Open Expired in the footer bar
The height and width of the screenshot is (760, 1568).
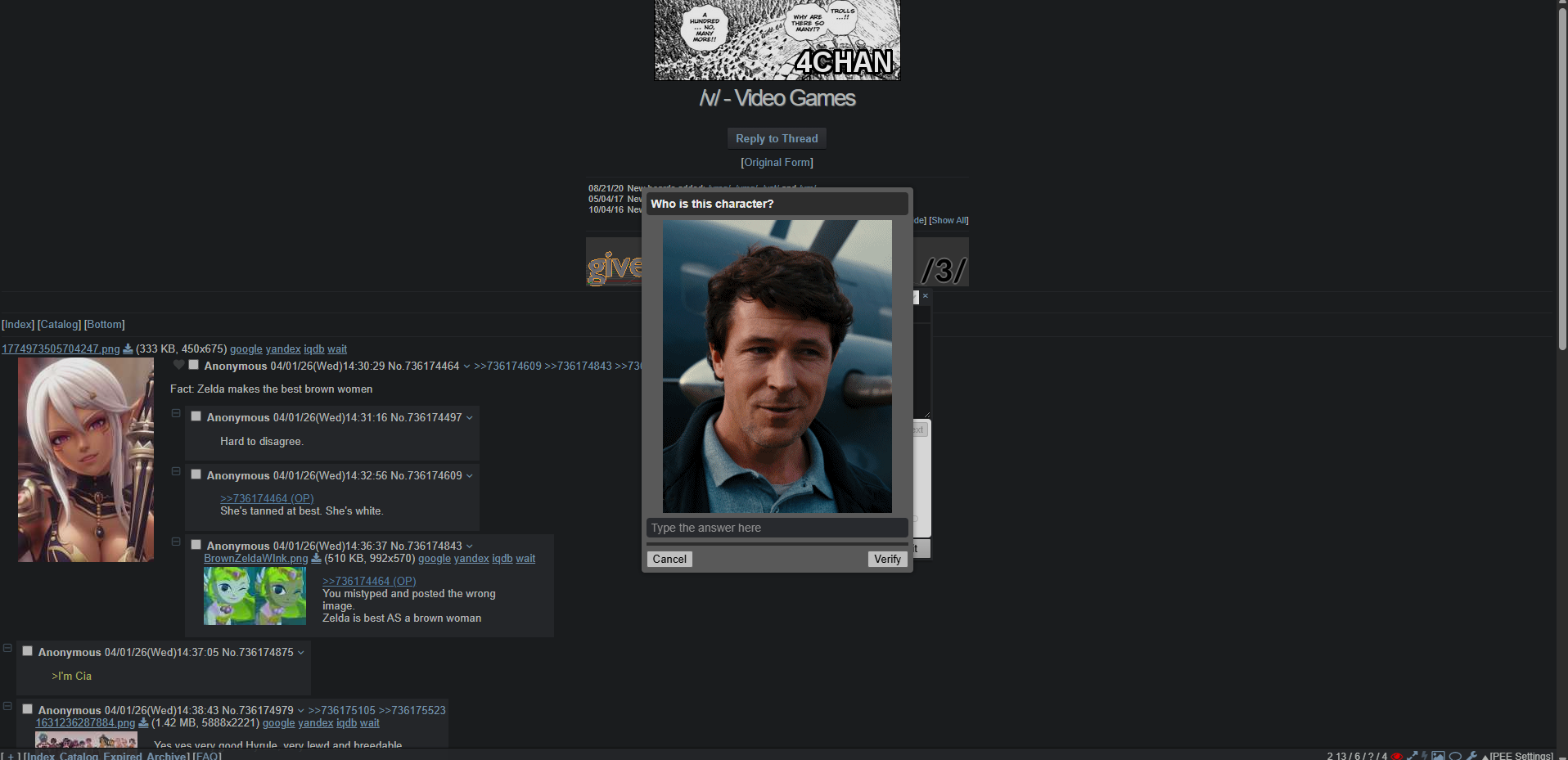tap(123, 756)
